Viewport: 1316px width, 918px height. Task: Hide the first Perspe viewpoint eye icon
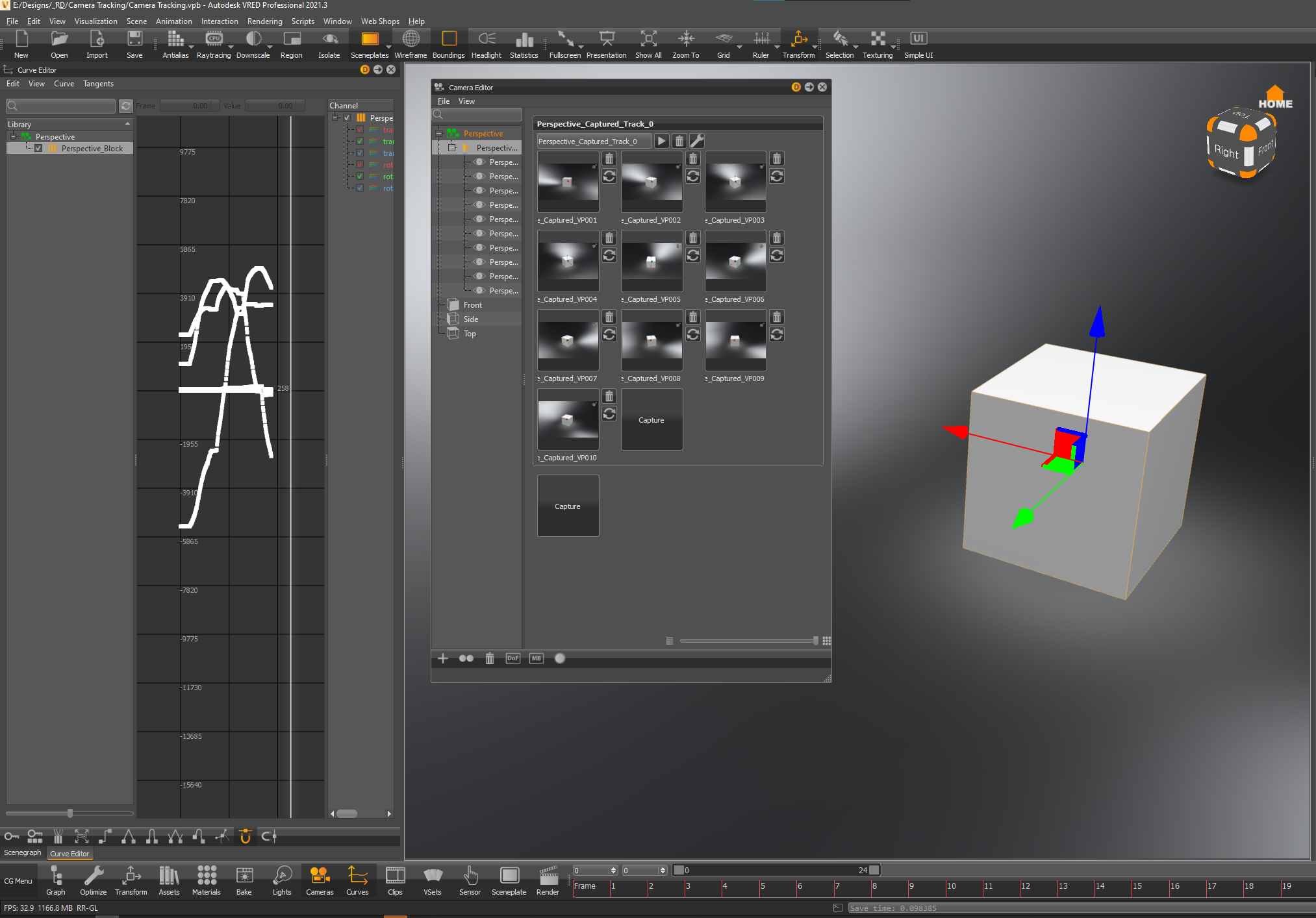(479, 162)
